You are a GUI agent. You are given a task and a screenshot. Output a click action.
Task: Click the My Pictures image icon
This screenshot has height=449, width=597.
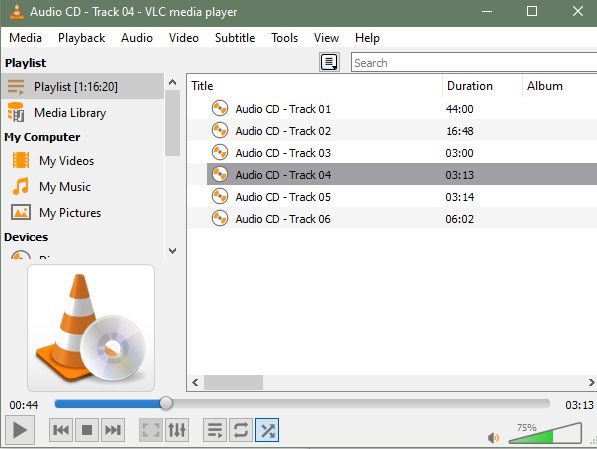pyautogui.click(x=21, y=213)
